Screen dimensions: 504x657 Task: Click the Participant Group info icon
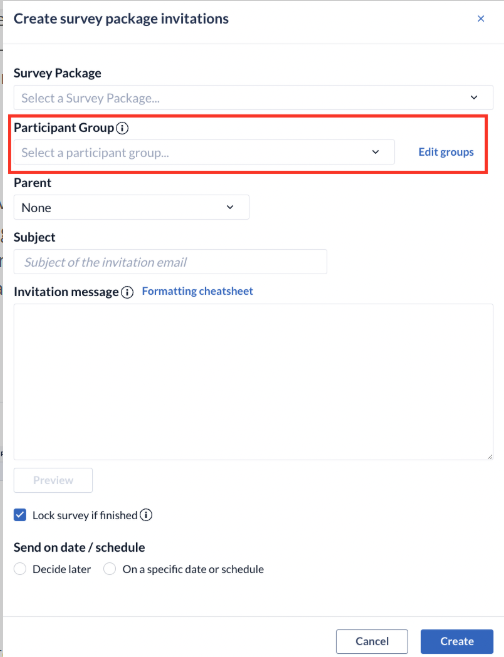click(122, 128)
